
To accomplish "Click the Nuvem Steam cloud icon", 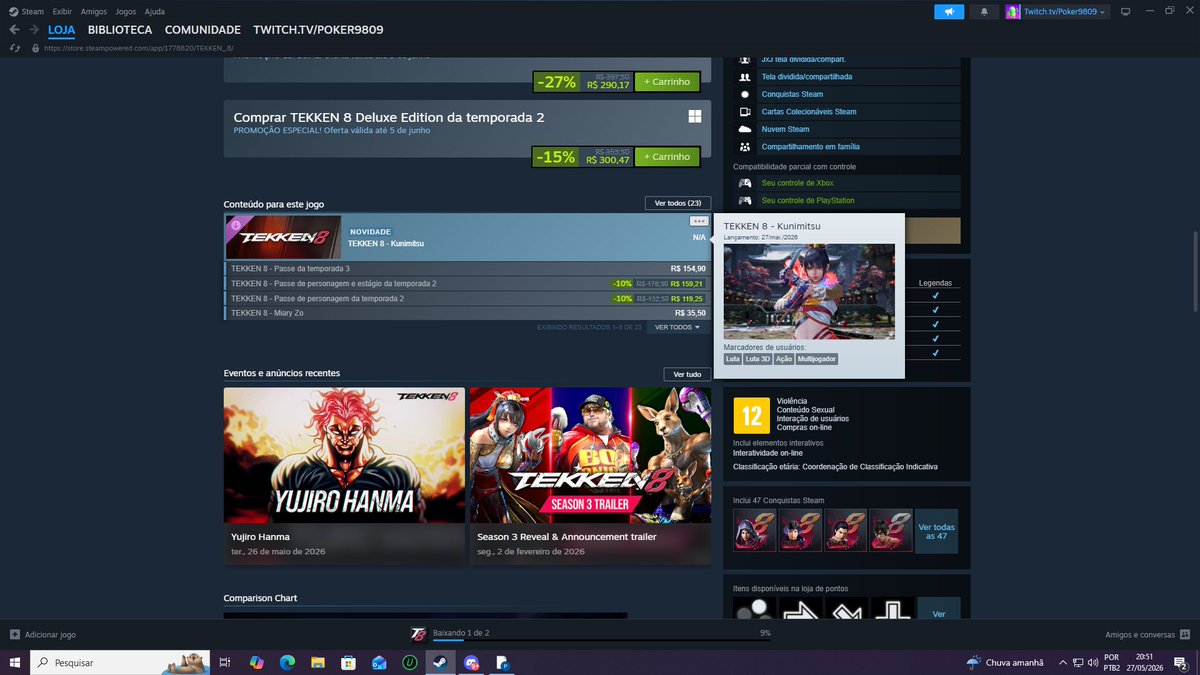I will (744, 129).
